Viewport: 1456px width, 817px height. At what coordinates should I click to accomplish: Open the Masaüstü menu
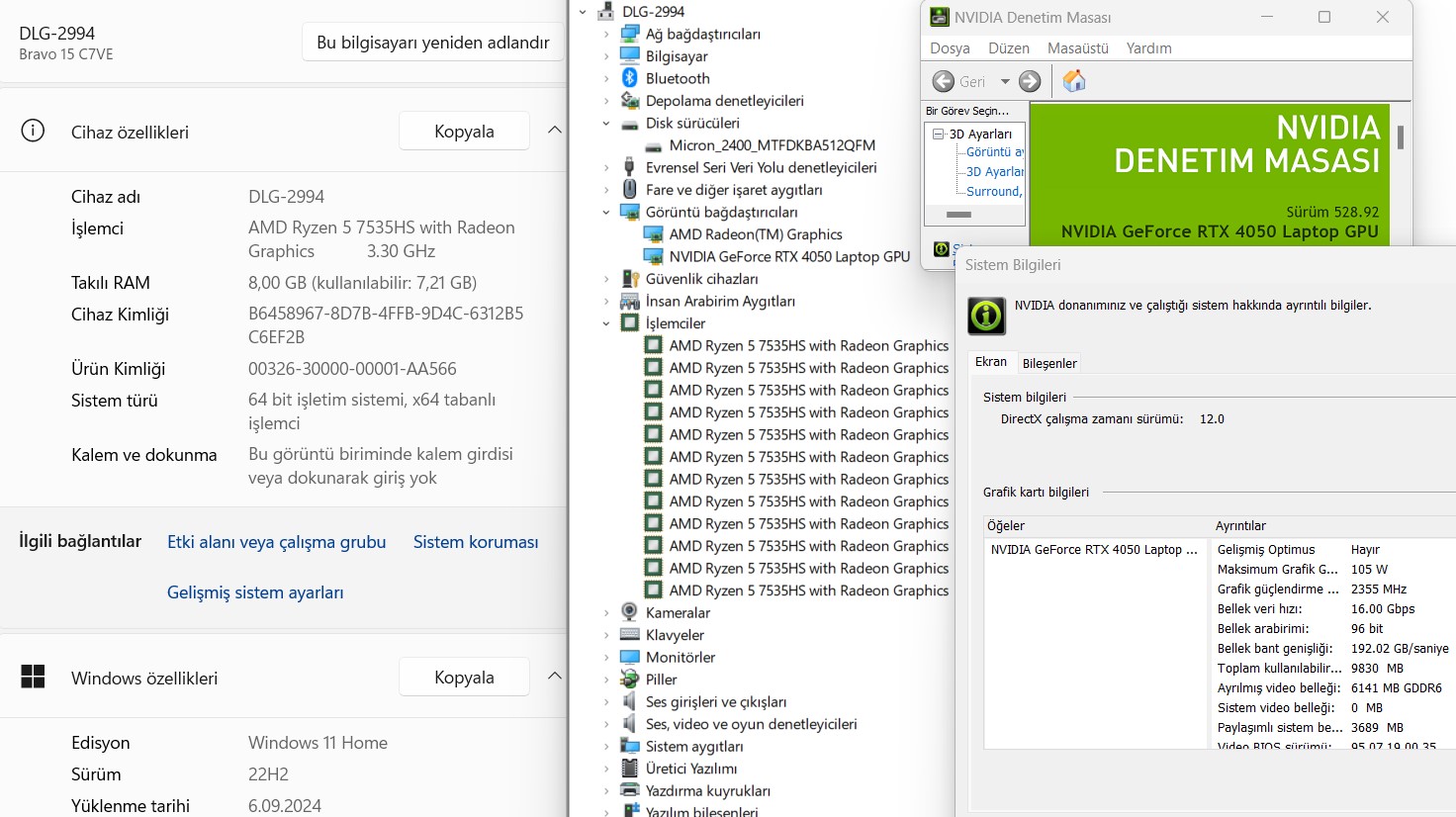(1078, 47)
